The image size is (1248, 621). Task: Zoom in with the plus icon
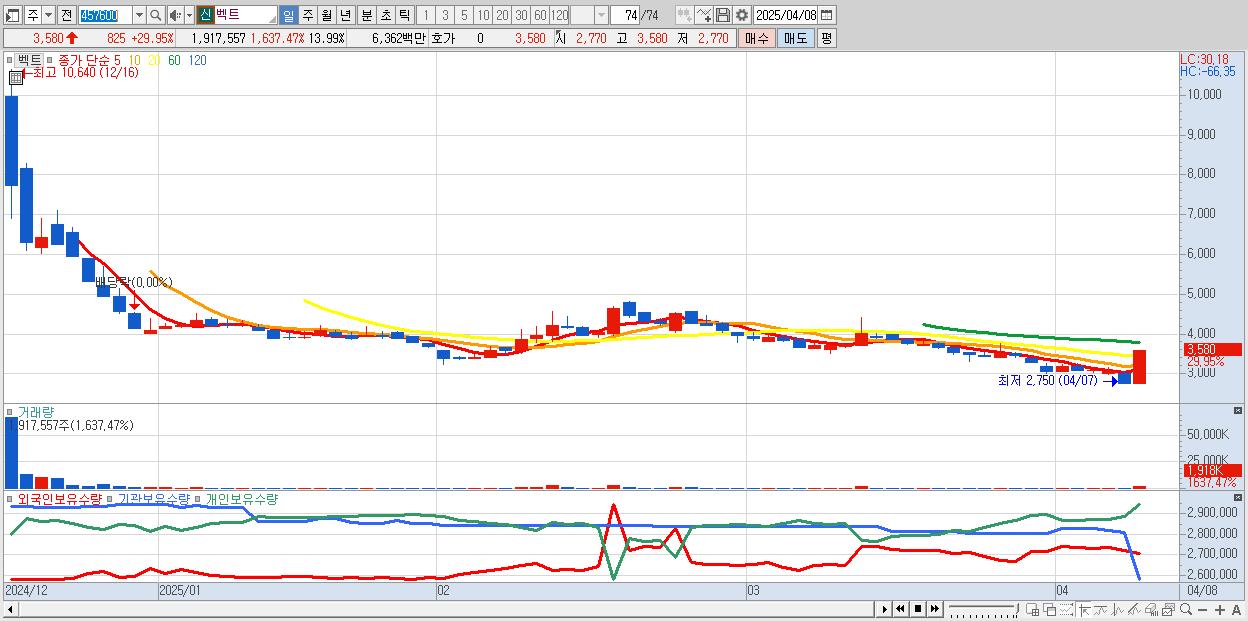tap(1220, 609)
